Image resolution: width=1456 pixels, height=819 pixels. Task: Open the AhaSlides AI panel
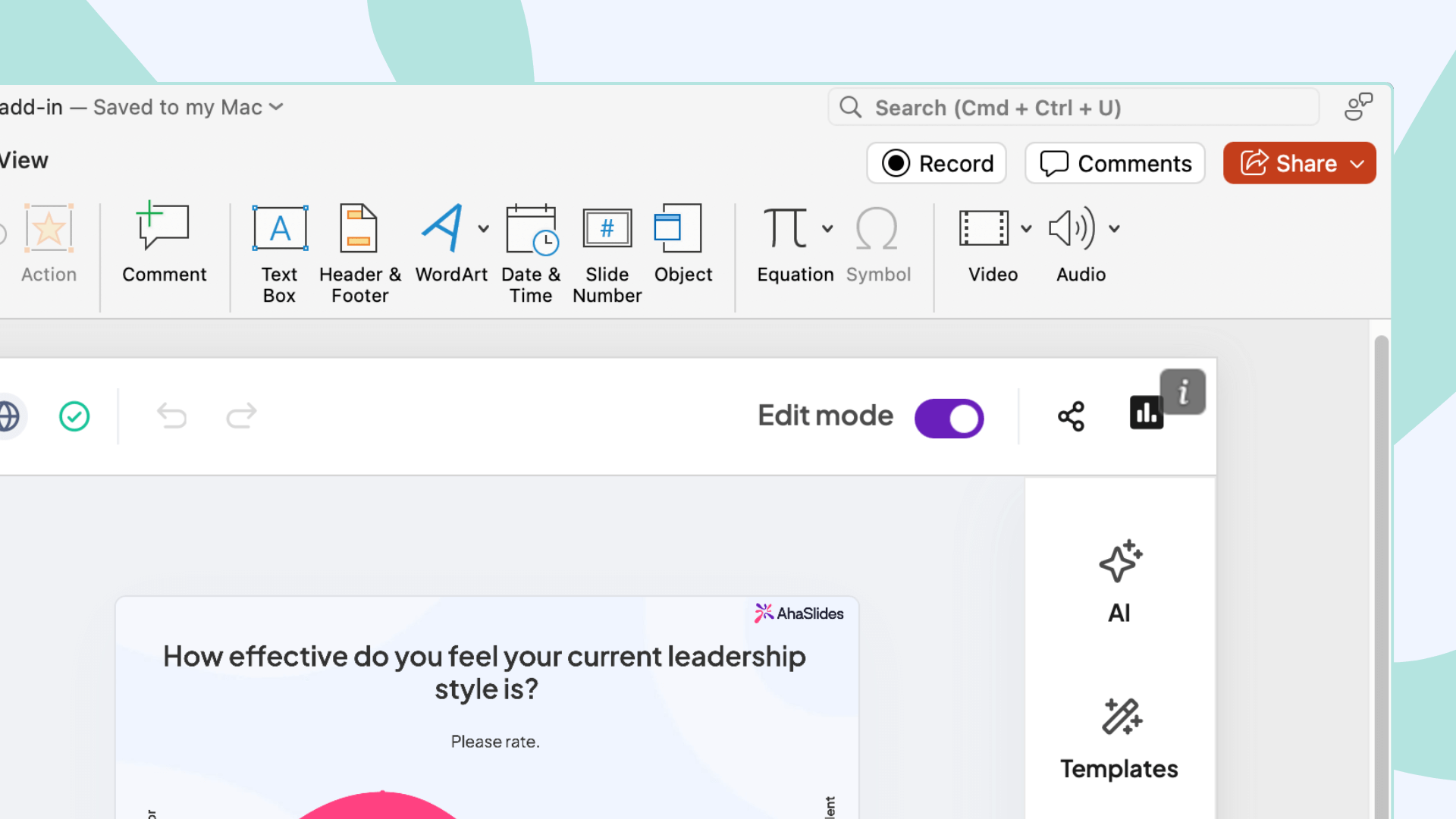1119,582
